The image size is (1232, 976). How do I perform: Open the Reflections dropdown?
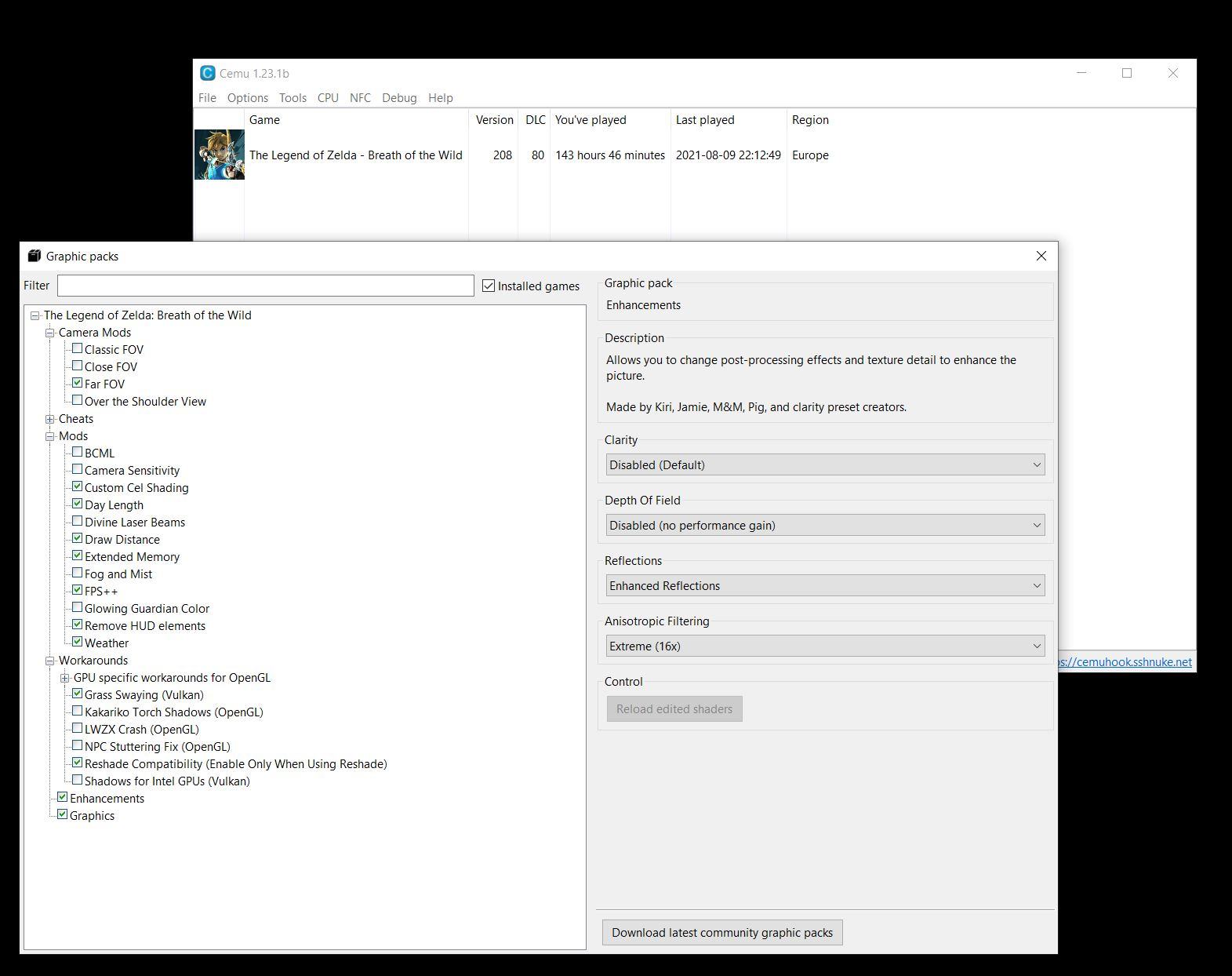pos(825,585)
